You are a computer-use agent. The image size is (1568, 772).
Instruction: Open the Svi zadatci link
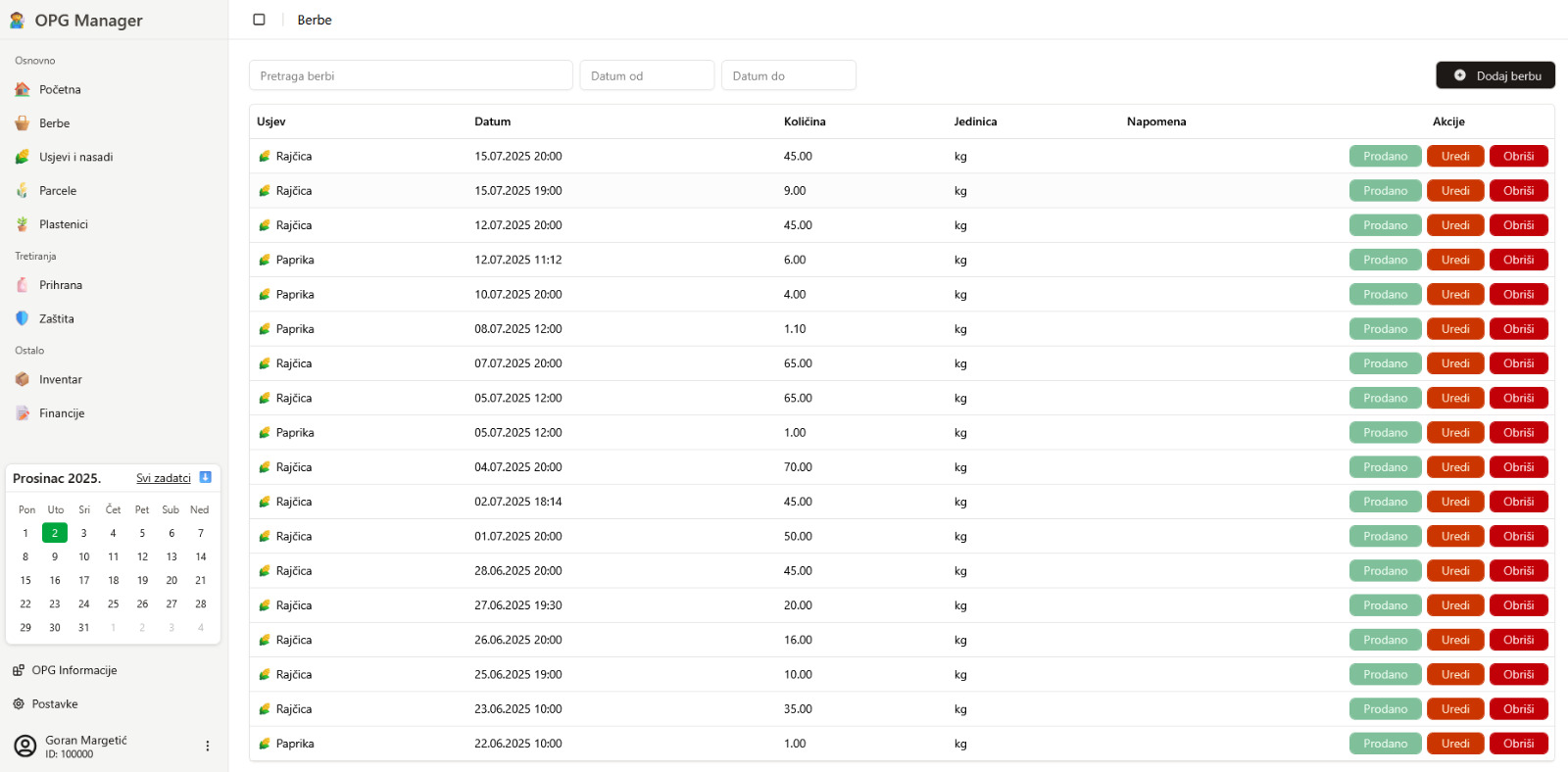coord(164,478)
